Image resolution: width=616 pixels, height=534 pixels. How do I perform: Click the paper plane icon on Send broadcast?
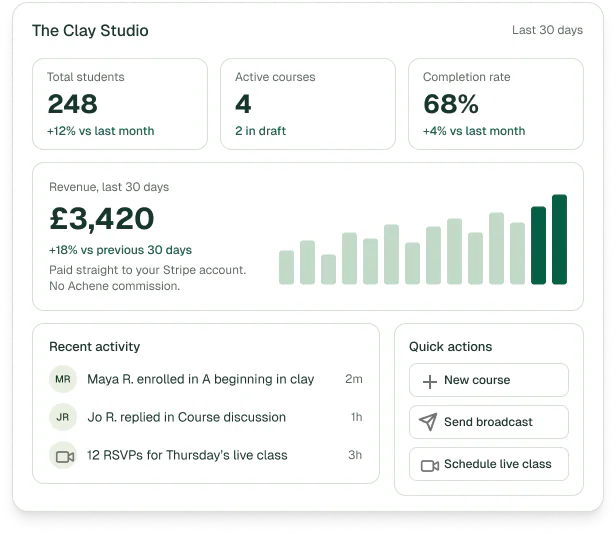[x=428, y=422]
